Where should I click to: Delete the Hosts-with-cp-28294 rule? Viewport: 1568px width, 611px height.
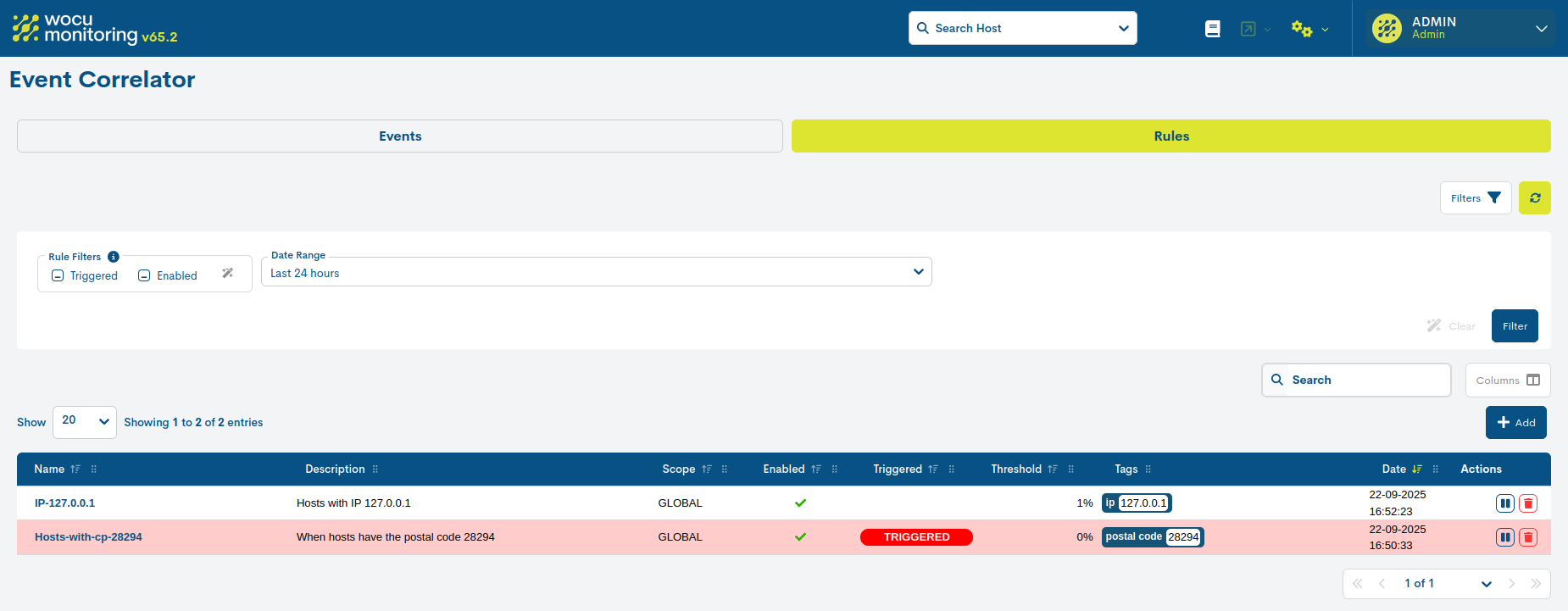tap(1528, 537)
